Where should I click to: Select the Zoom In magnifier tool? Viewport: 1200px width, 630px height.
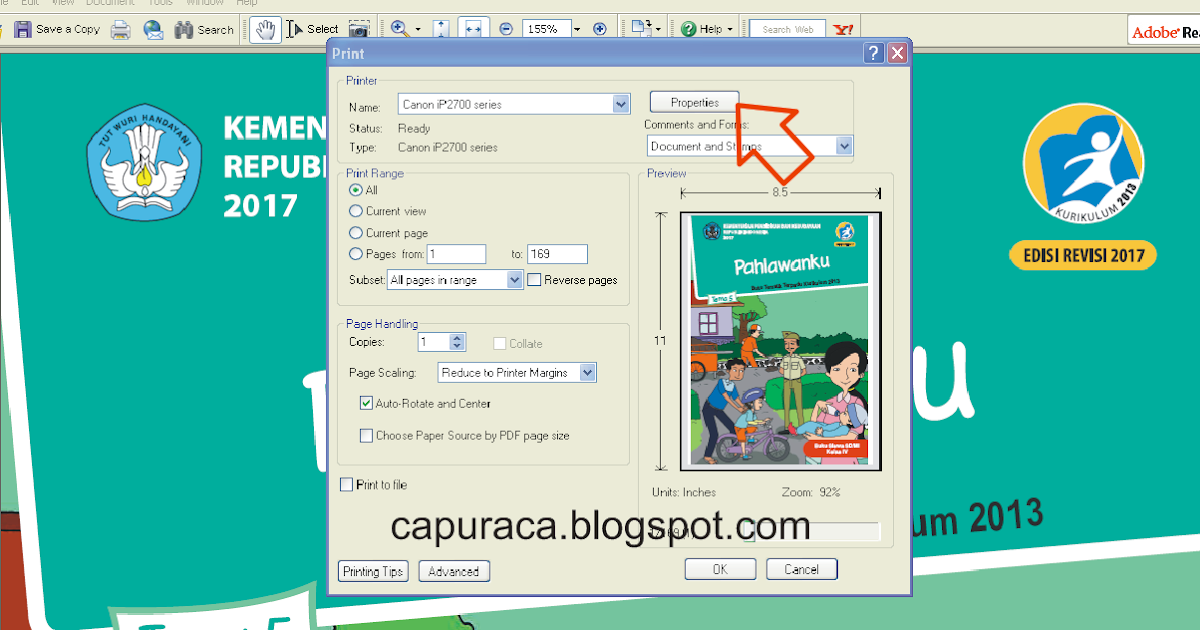pos(399,30)
